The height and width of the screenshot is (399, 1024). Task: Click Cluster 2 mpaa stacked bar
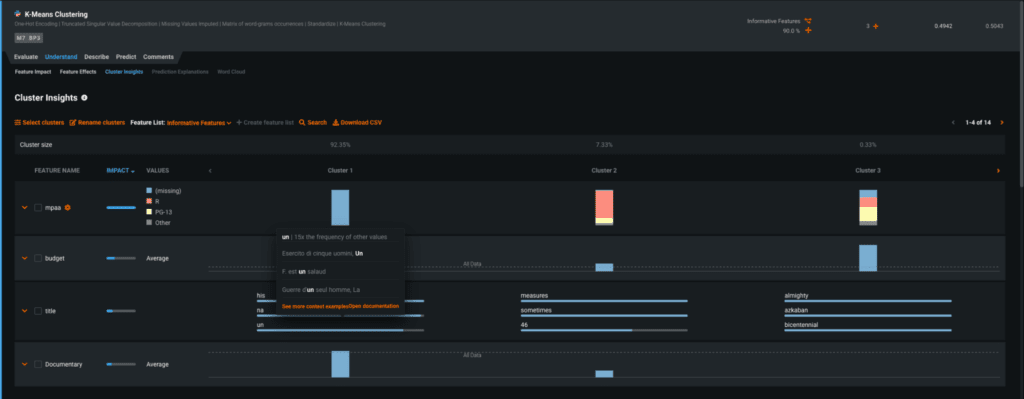[604, 208]
